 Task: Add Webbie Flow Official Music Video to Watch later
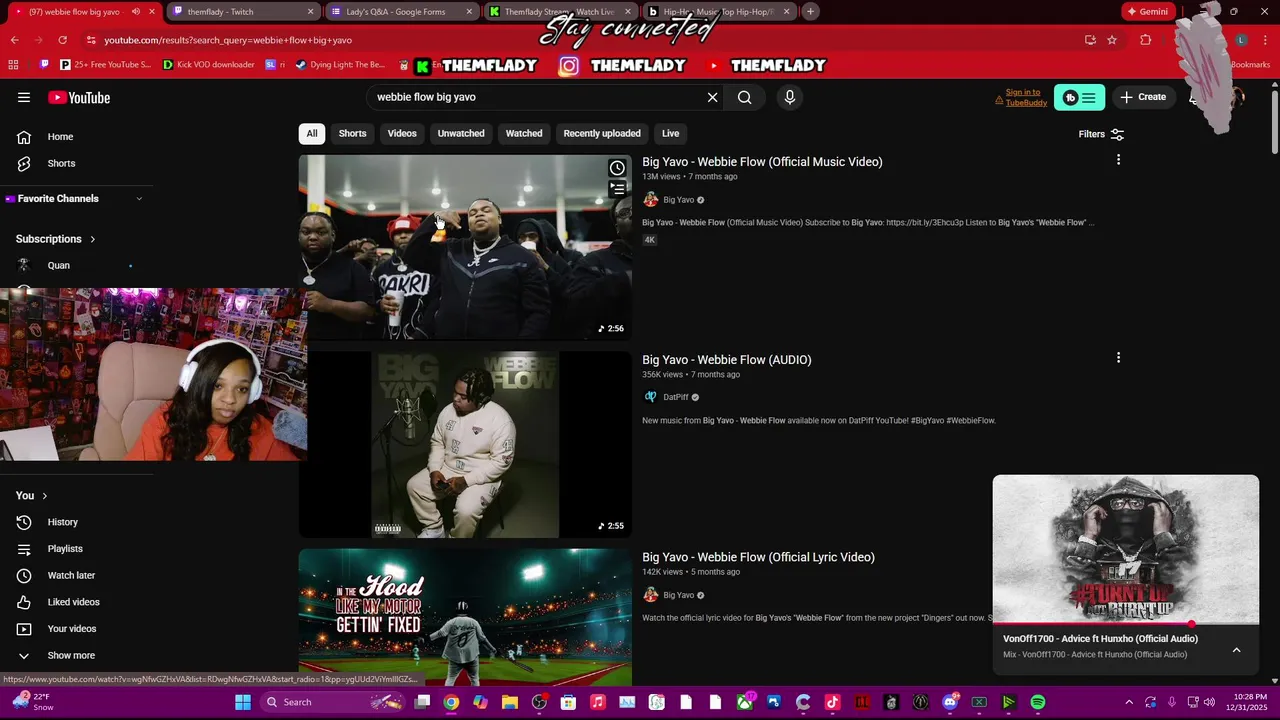point(617,168)
